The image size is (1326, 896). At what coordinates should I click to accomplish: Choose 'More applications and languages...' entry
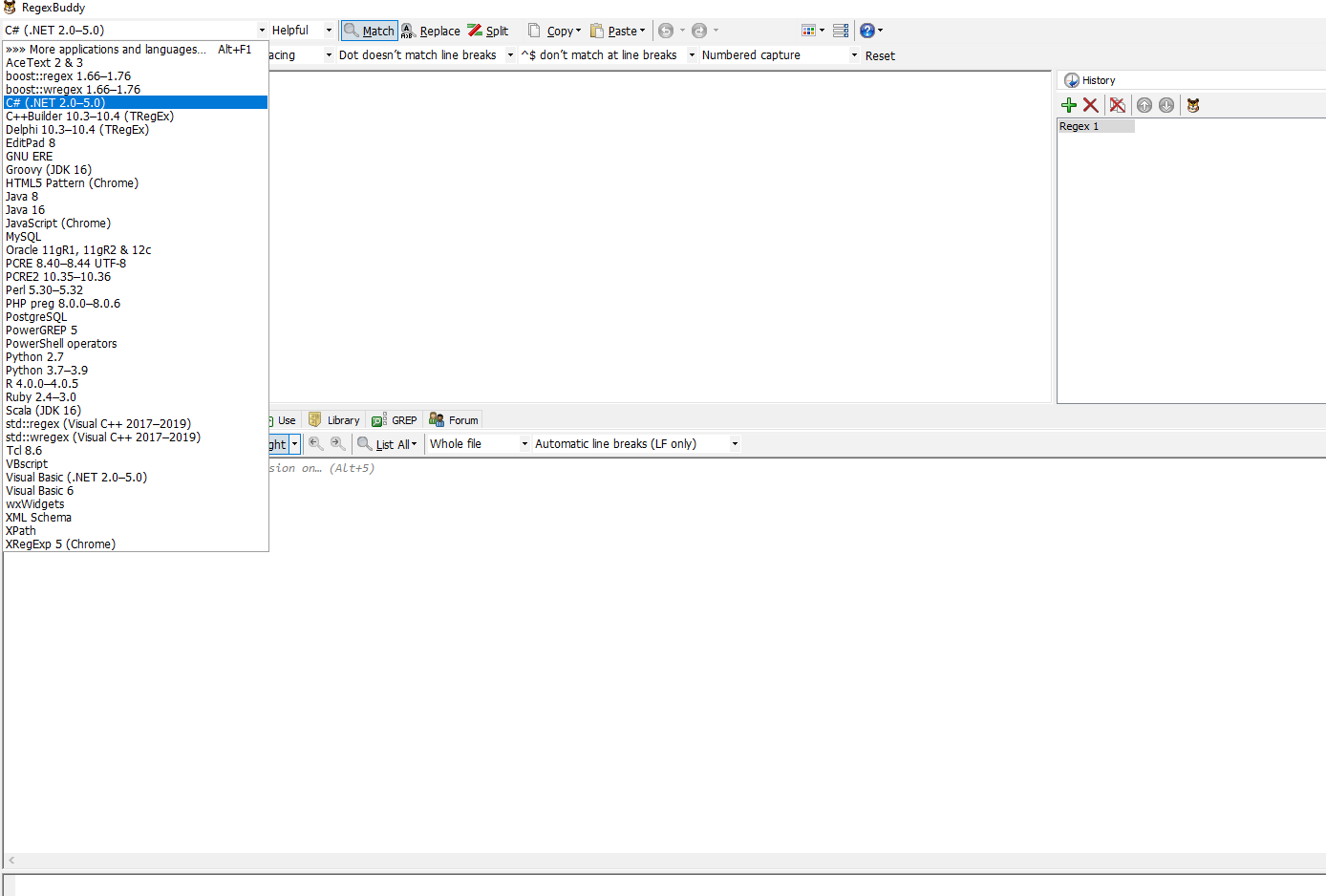(136, 50)
